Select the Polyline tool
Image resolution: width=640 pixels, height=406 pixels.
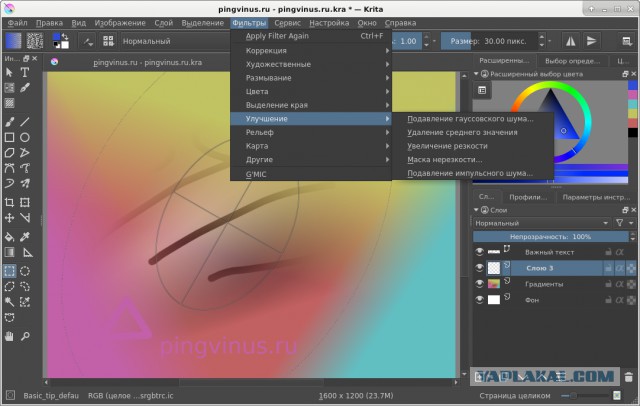click(25, 153)
